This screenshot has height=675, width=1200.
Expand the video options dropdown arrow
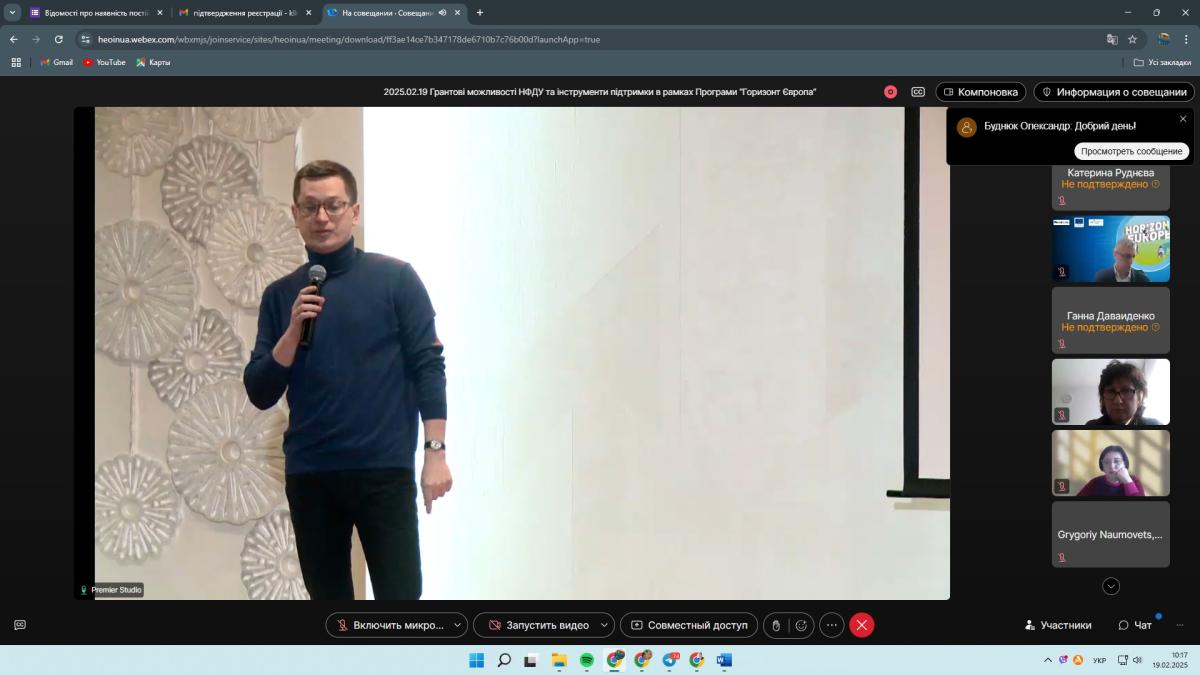coord(604,625)
